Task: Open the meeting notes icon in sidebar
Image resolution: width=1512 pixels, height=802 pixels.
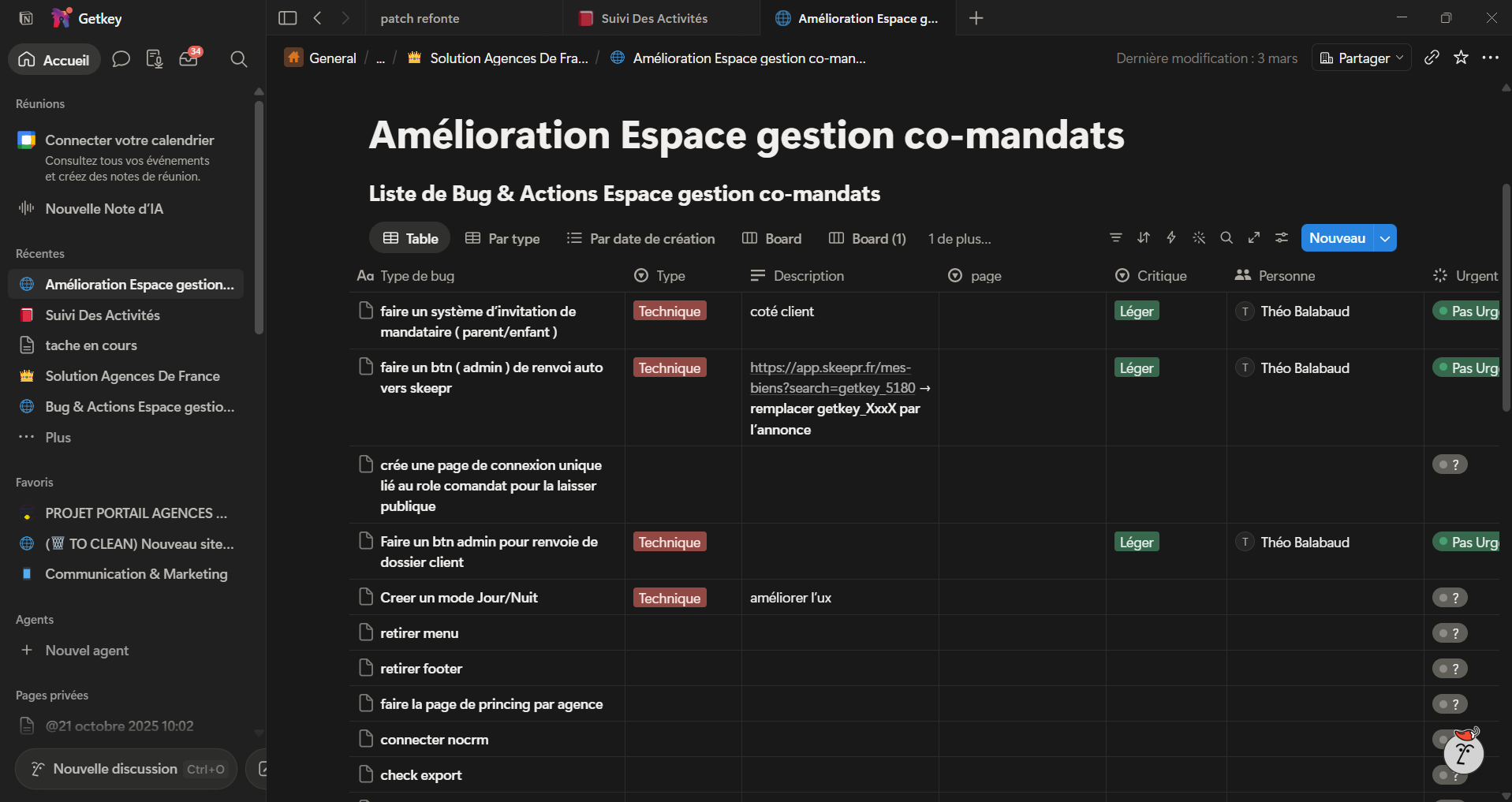Action: click(155, 59)
